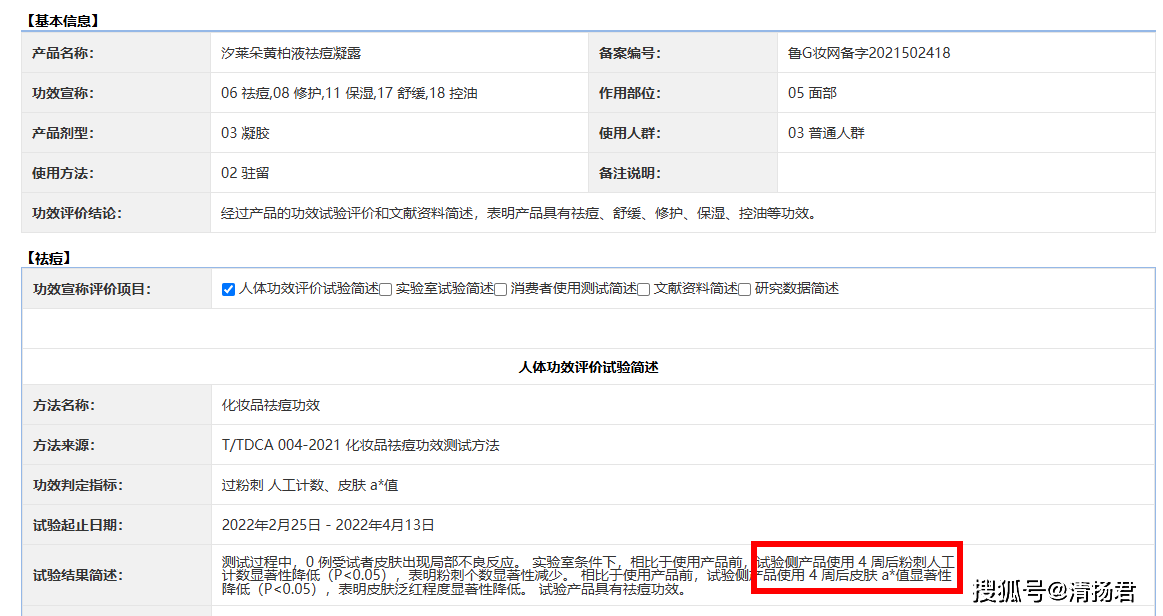Click the test date range 2022年2月25日 - 2022年4月13日
This screenshot has height=616, width=1163.
pos(328,525)
